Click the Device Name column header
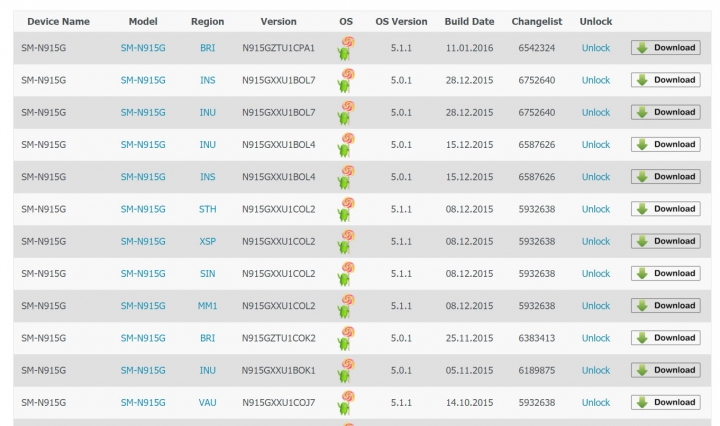720x426 pixels. tap(58, 22)
